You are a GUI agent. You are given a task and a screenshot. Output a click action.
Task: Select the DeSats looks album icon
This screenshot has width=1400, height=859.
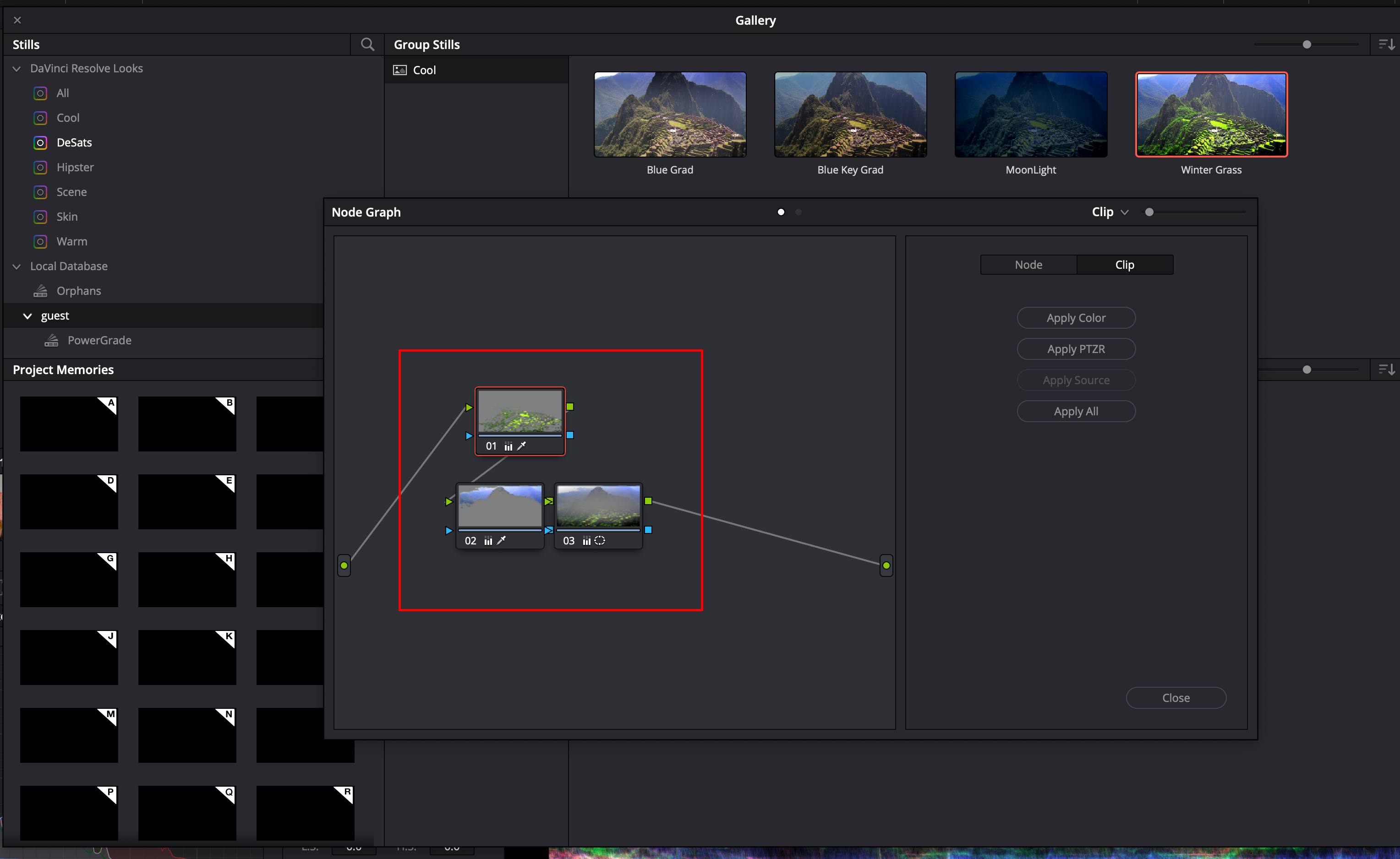click(x=40, y=142)
